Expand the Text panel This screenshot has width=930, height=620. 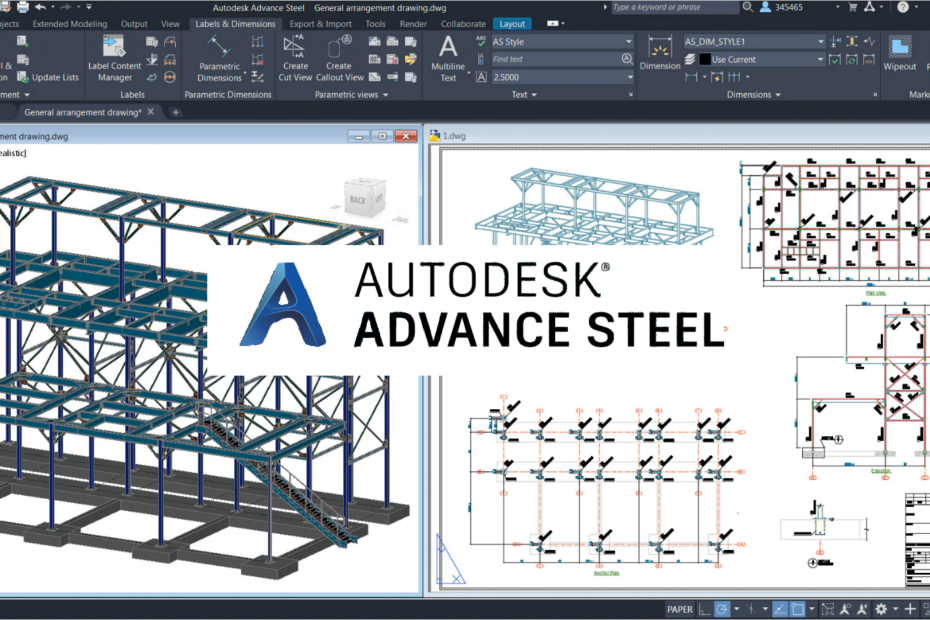(x=524, y=95)
